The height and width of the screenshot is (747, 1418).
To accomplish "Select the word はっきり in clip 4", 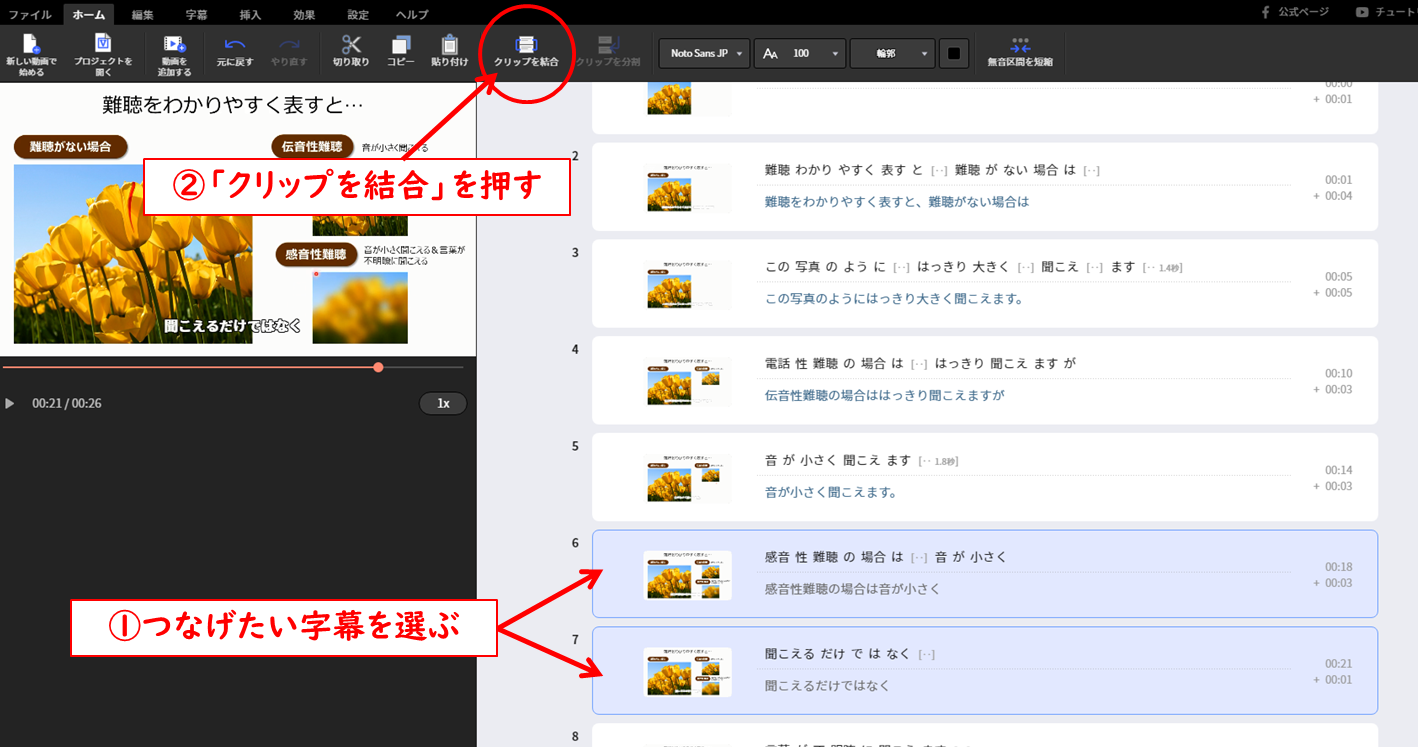I will pos(959,364).
